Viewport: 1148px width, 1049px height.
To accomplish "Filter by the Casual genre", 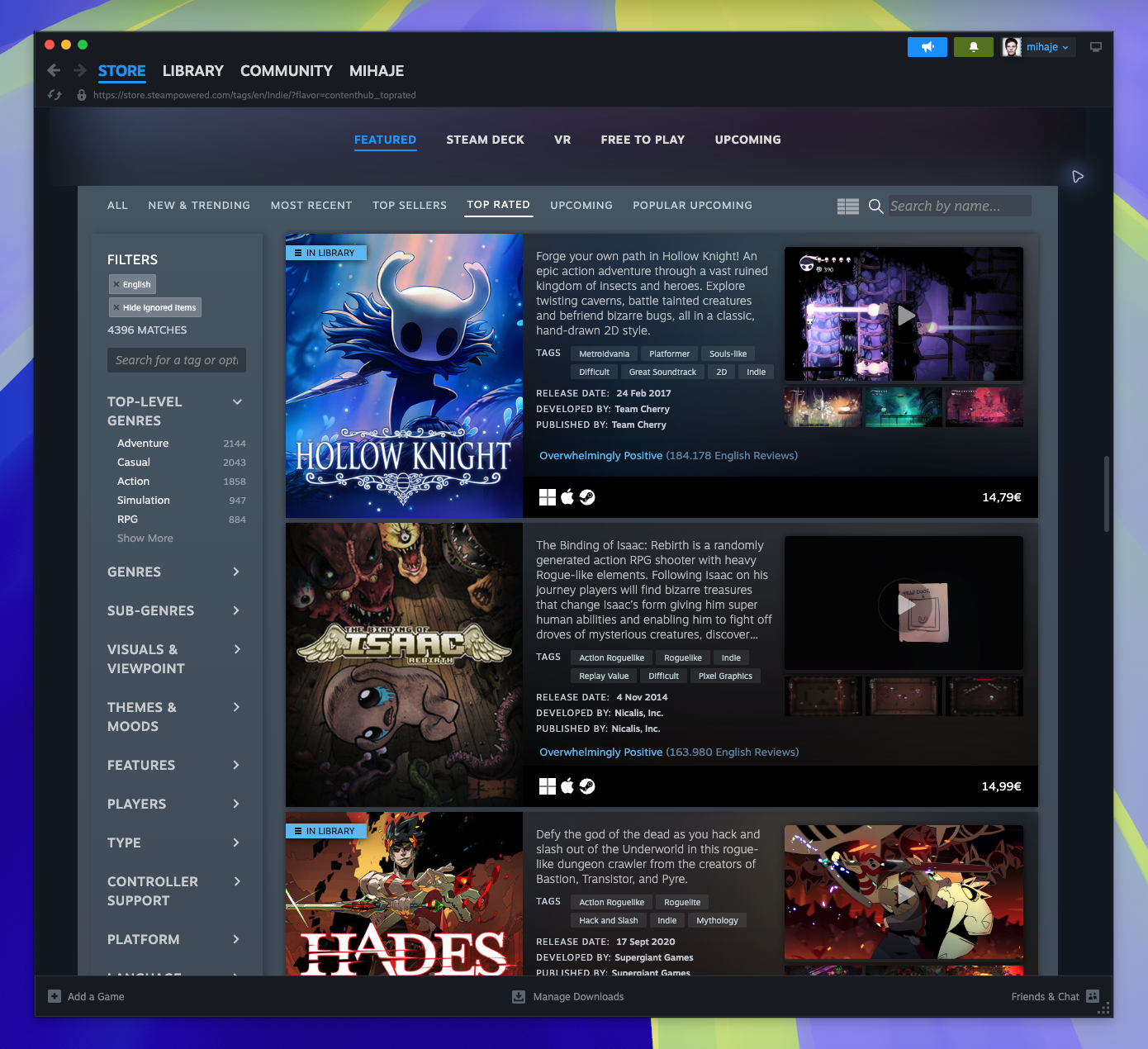I will click(134, 463).
